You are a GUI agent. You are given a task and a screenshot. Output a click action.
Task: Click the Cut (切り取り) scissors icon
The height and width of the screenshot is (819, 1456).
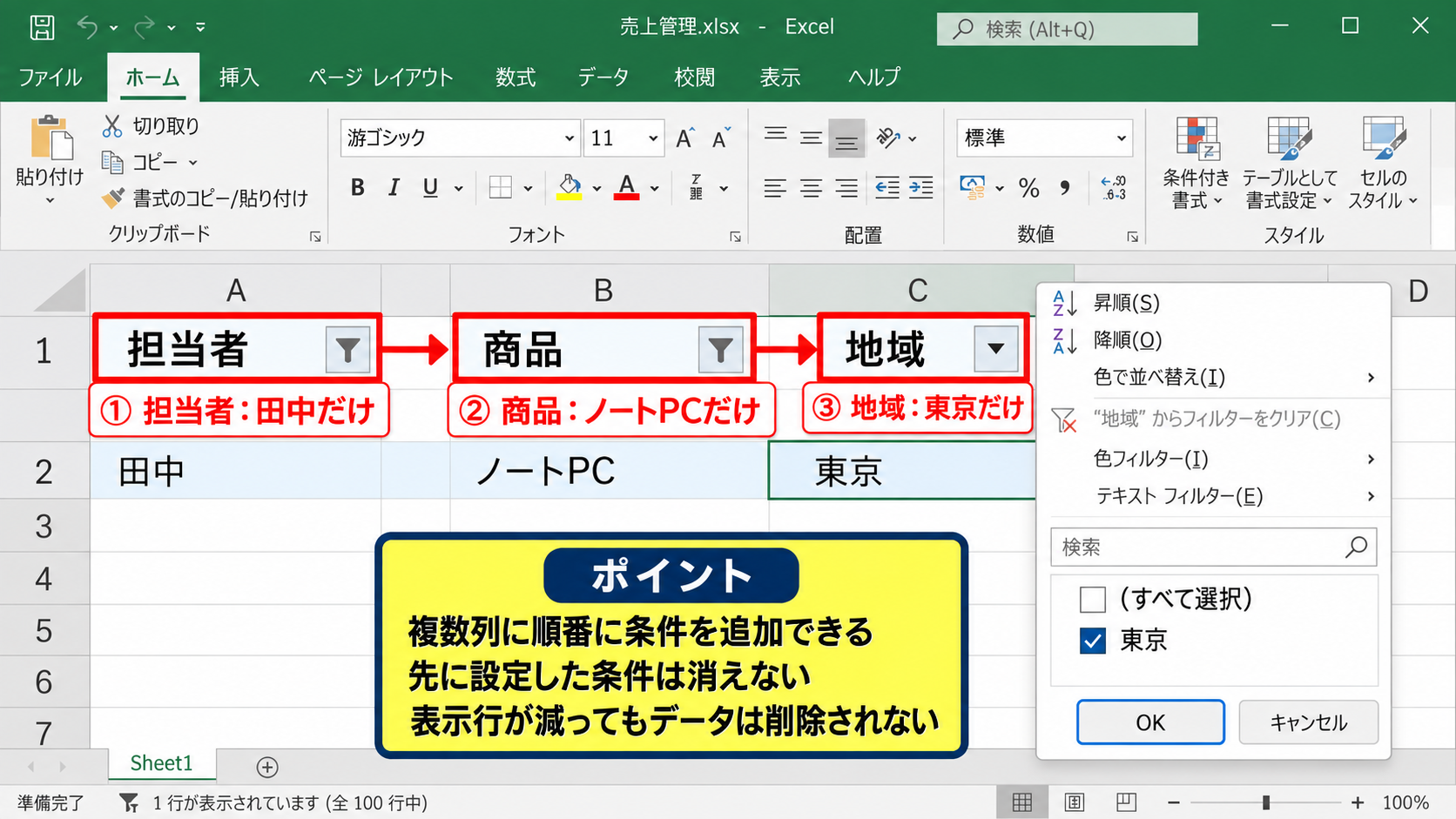[x=112, y=126]
